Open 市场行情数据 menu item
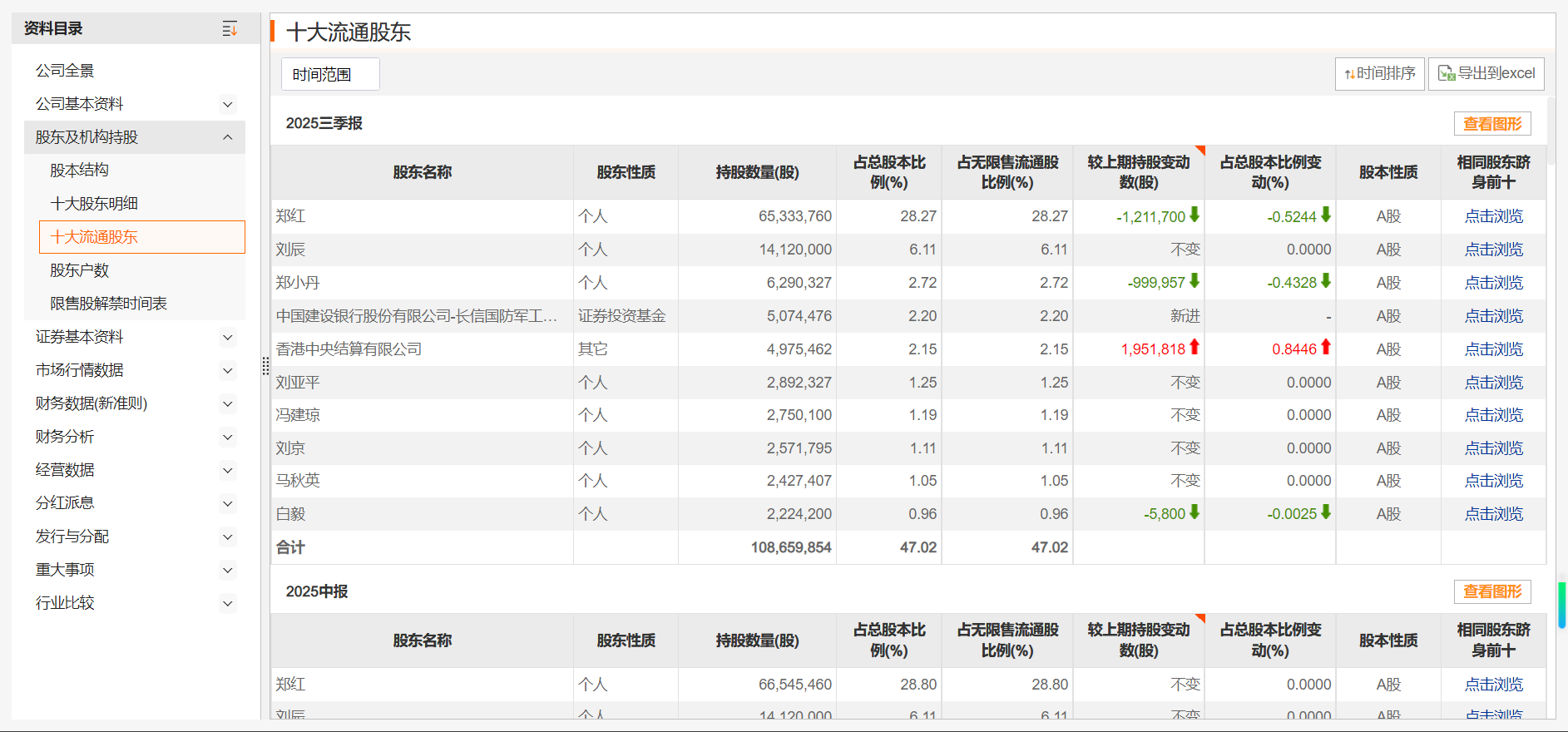Image resolution: width=1568 pixels, height=732 pixels. pos(79,370)
